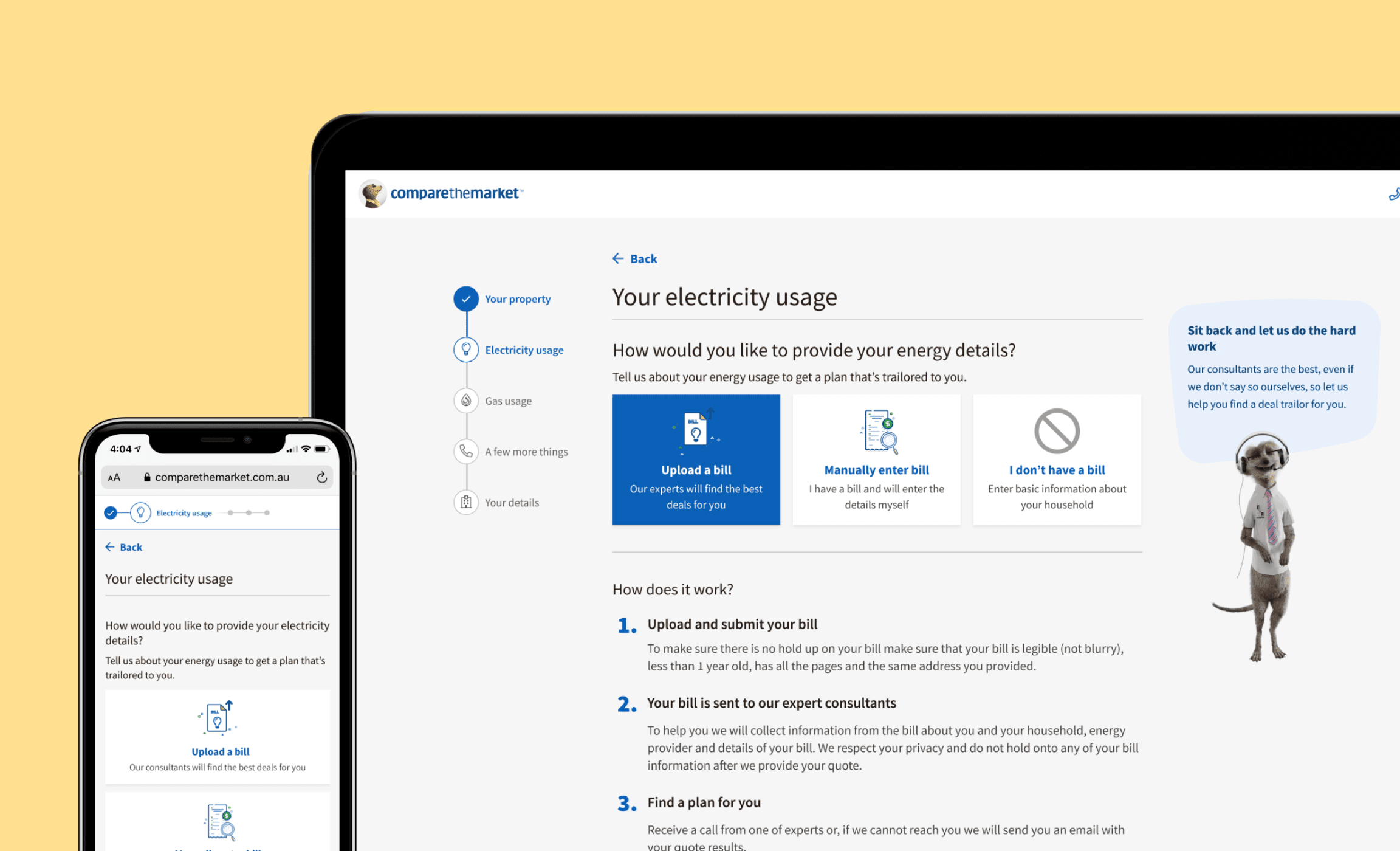Click the Gas usage flame step icon
The image size is (1400, 851).
[466, 401]
